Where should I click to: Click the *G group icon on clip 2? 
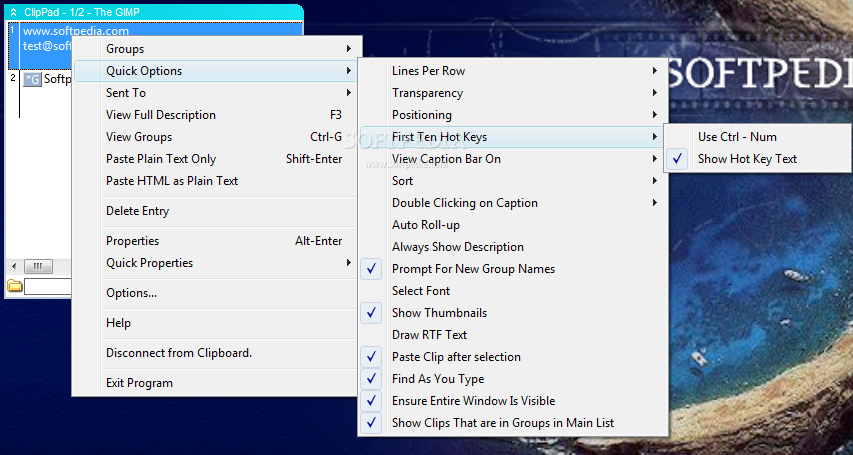point(32,79)
